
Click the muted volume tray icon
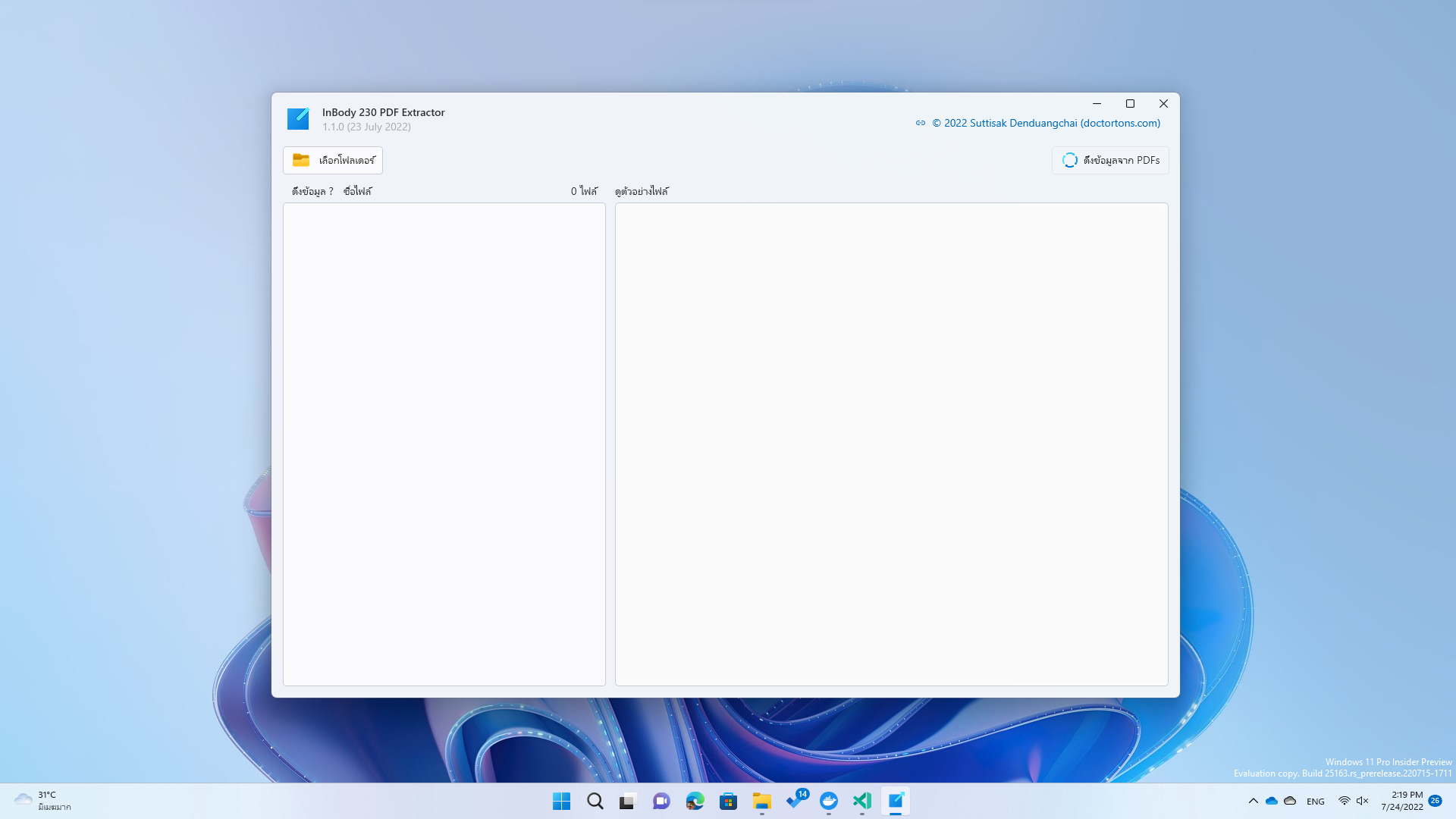1363,801
